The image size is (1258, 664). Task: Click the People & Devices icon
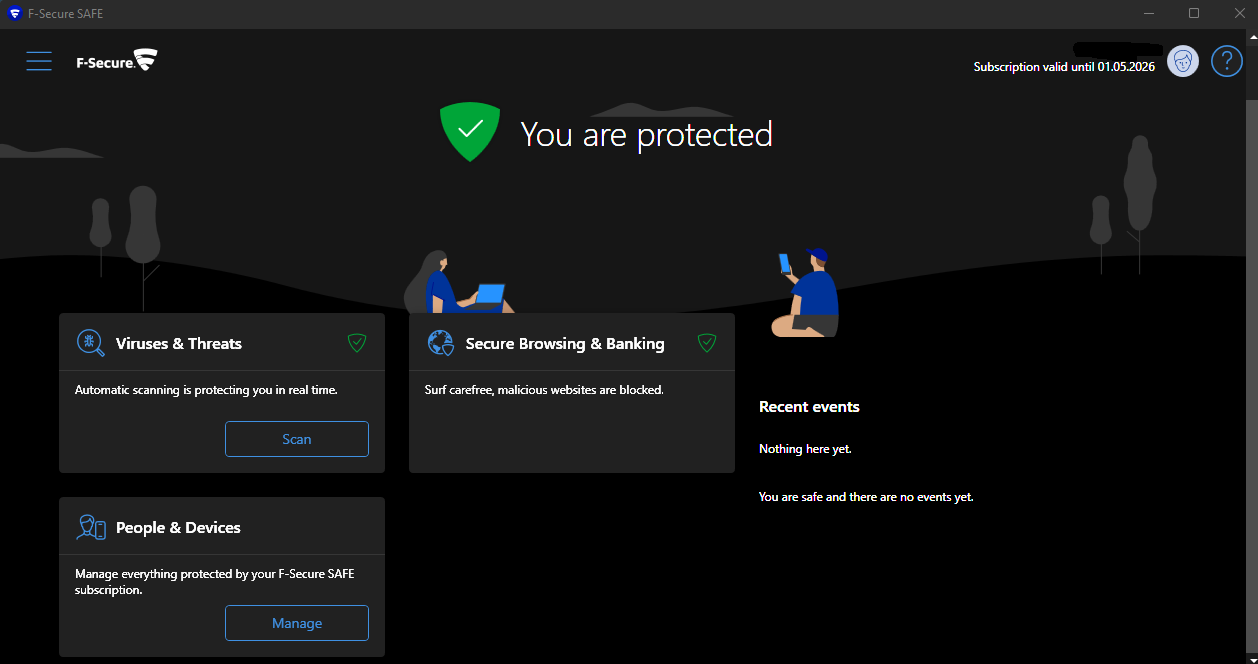pyautogui.click(x=91, y=527)
